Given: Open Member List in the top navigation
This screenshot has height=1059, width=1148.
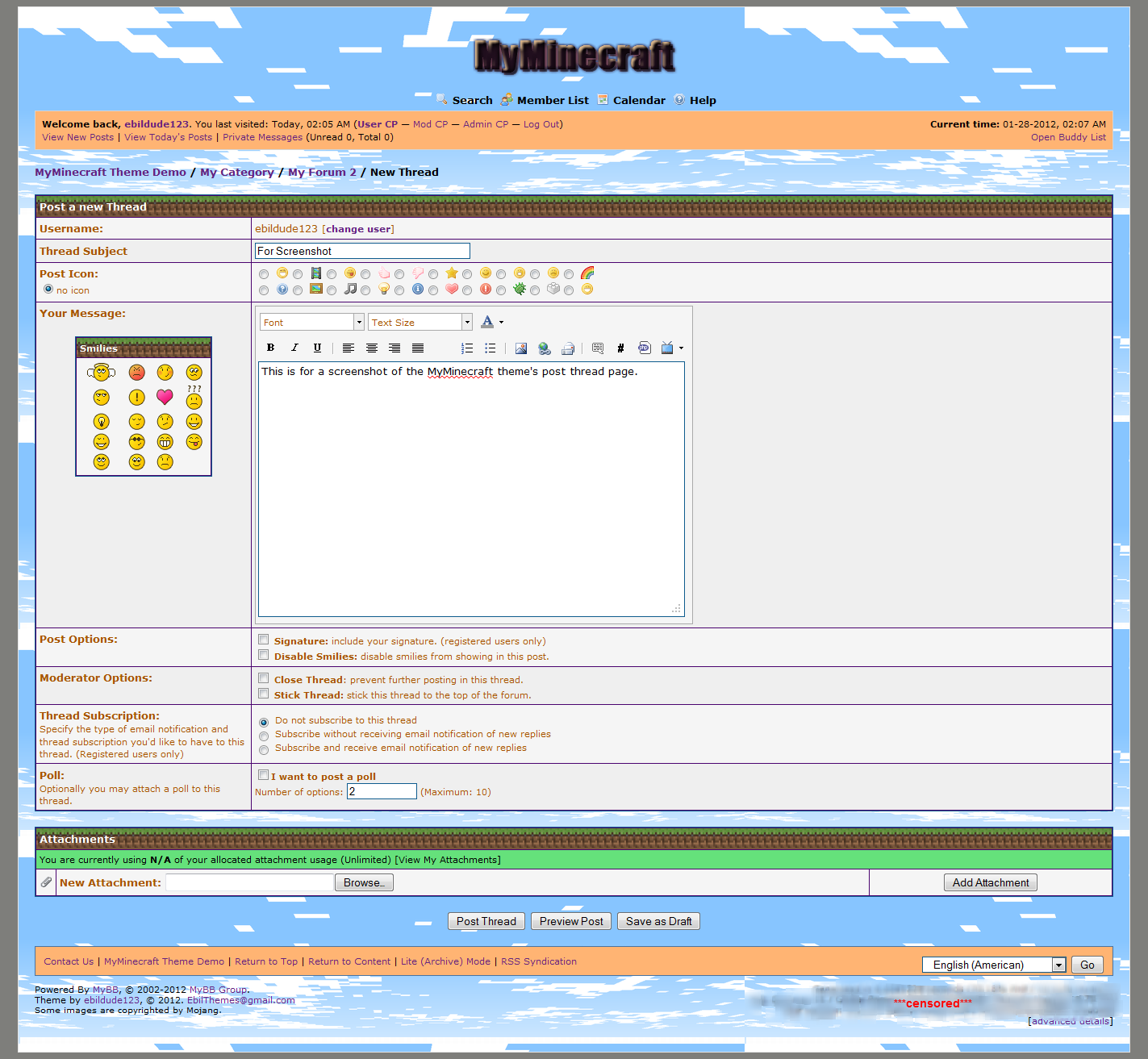Looking at the screenshot, I should pyautogui.click(x=553, y=101).
